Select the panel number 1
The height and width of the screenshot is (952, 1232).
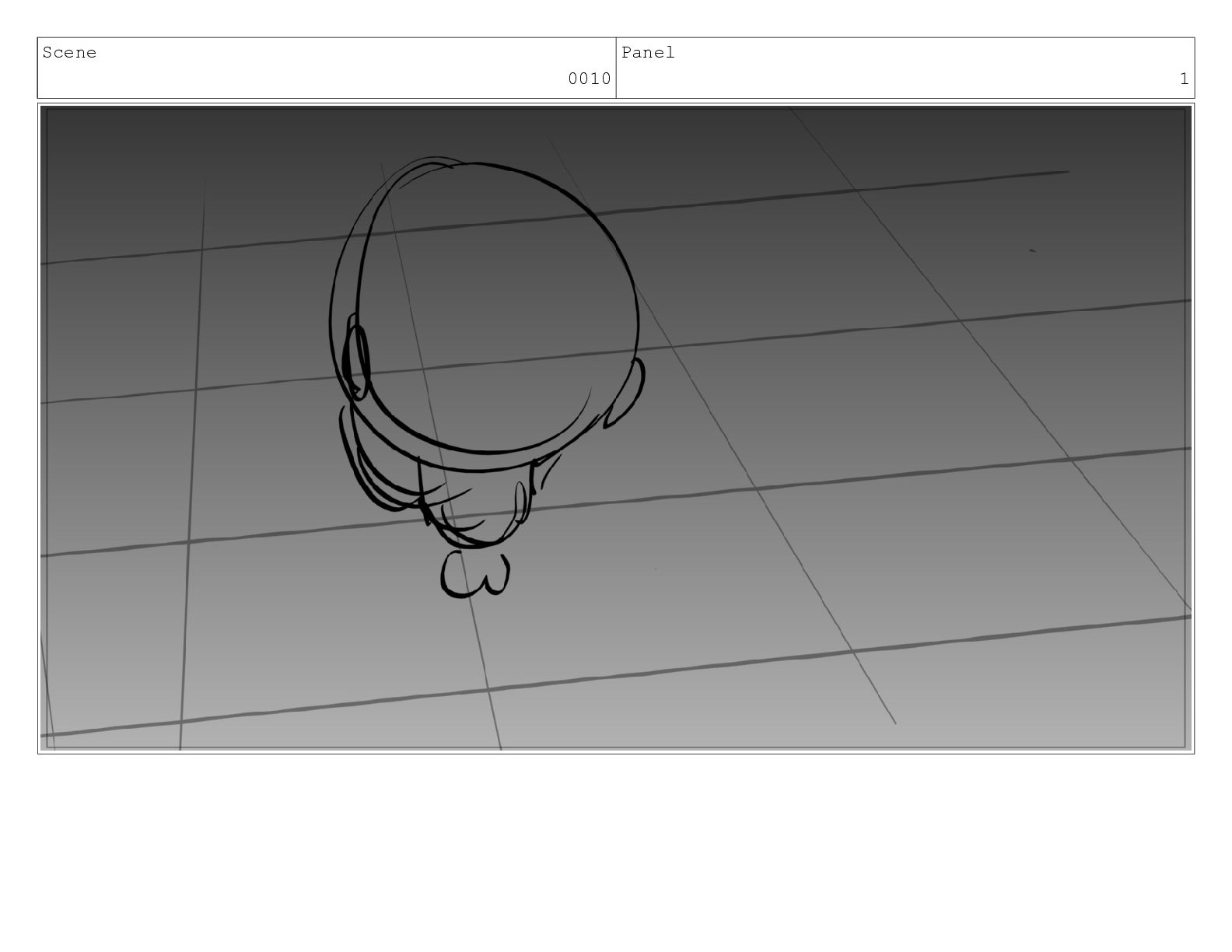point(1184,79)
